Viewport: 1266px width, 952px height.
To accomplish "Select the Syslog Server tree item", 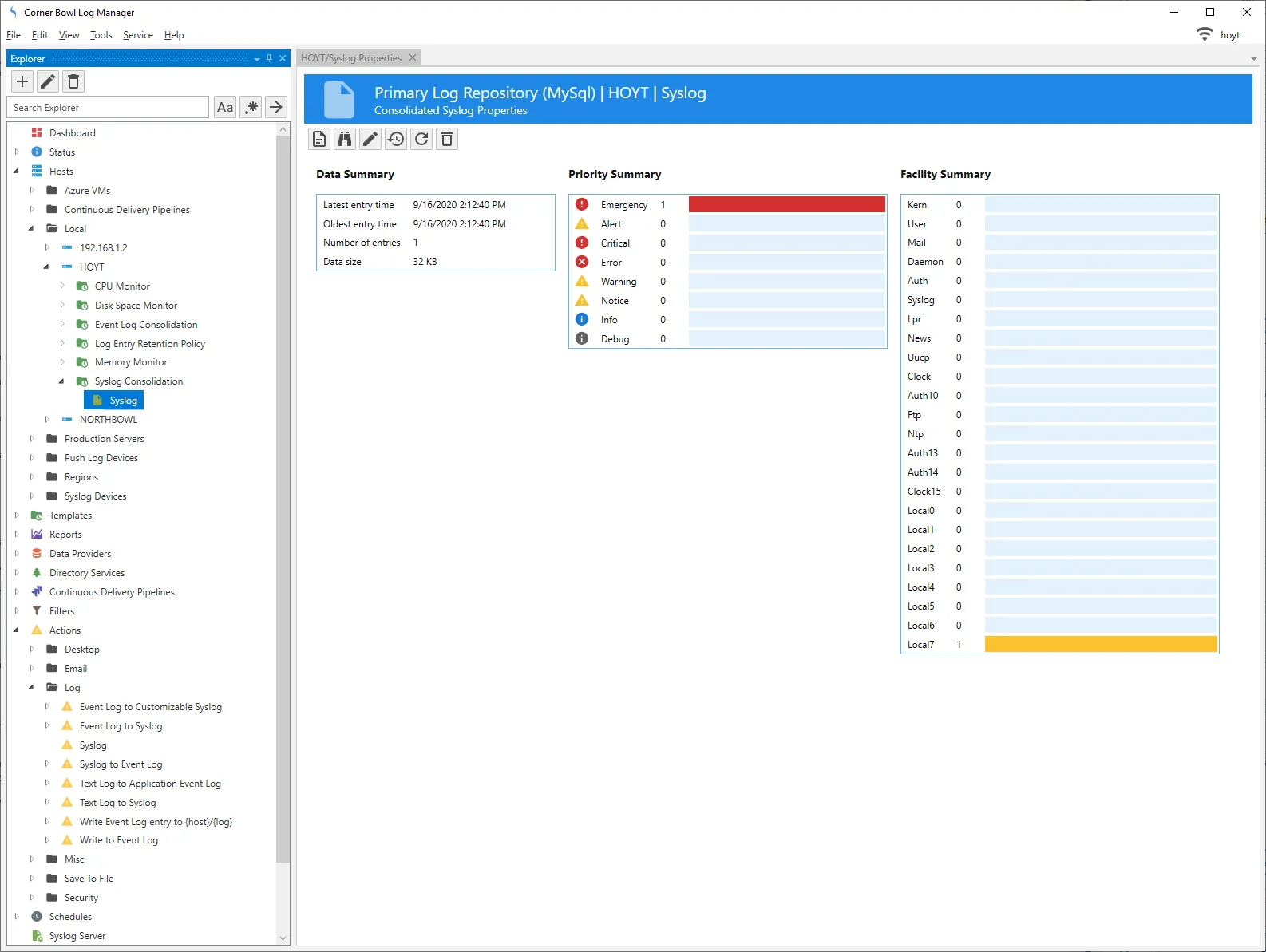I will pos(77,936).
